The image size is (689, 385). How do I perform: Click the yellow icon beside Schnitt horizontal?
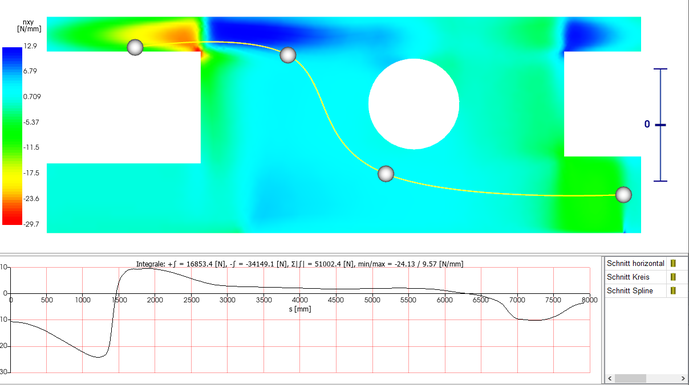[x=673, y=264]
